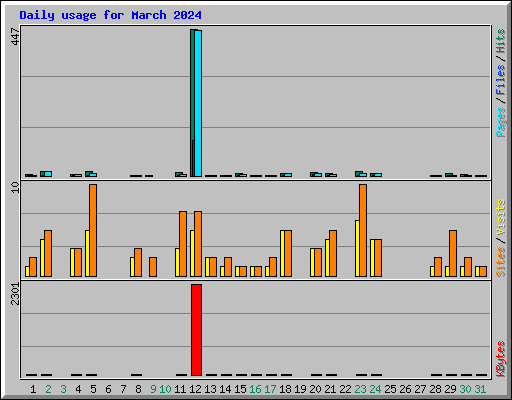Click day label 5 on the x-axis
512x400 pixels.
(93, 389)
